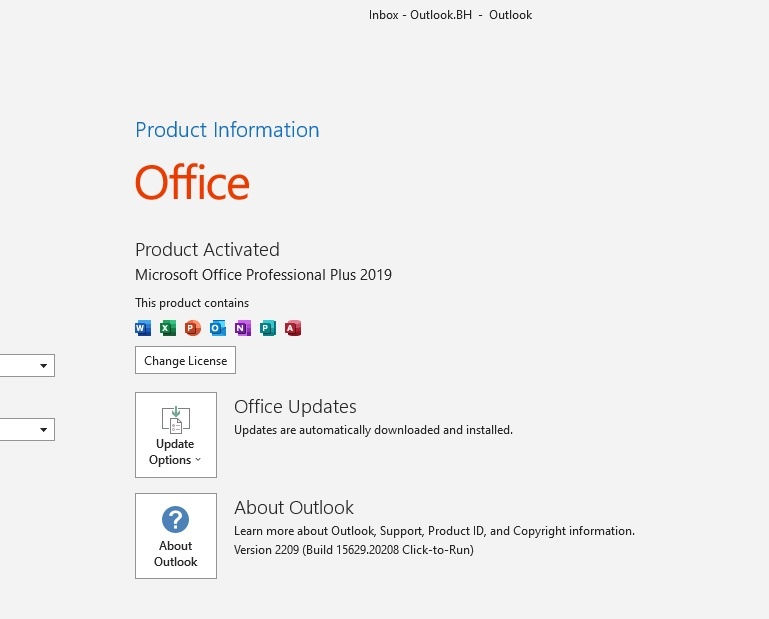Image resolution: width=769 pixels, height=619 pixels.
Task: Click the Excel app icon
Action: pos(168,328)
